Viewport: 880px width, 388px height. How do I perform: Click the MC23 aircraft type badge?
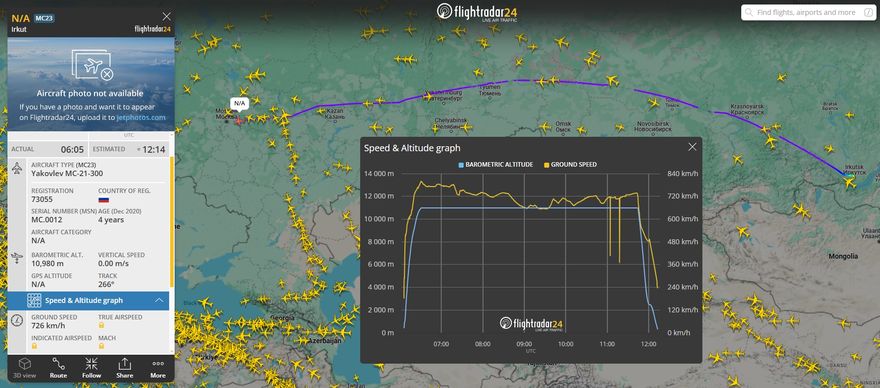tap(44, 18)
